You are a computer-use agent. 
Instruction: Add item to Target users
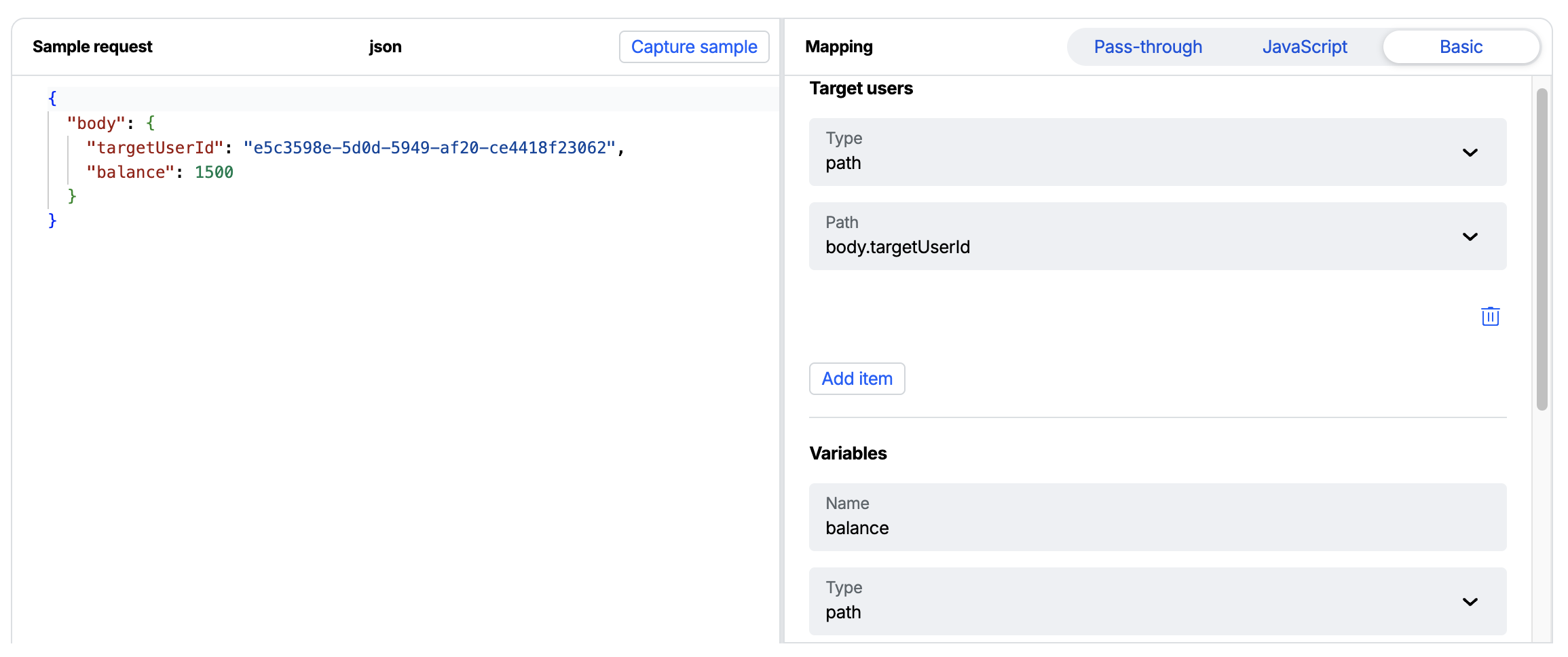[x=857, y=379]
